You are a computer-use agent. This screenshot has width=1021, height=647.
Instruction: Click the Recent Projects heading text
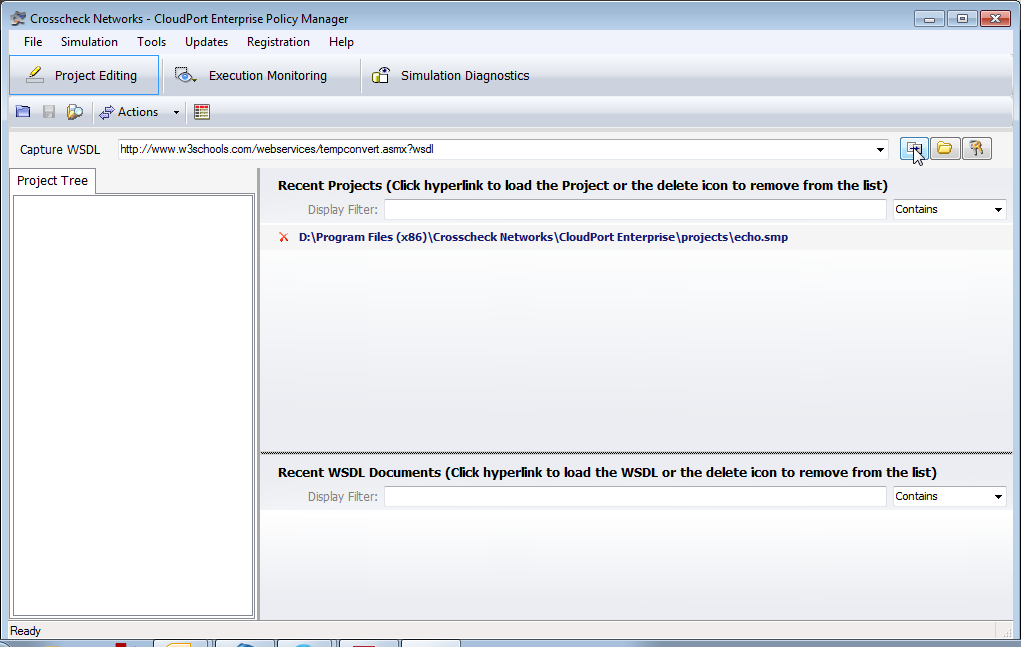point(583,186)
